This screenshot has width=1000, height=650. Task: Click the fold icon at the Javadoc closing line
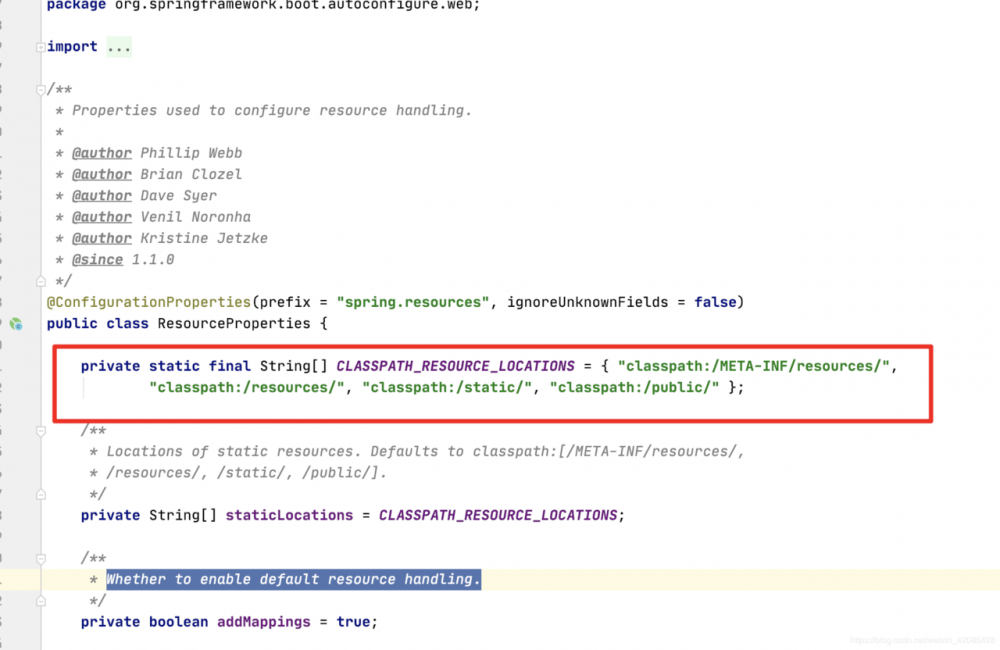(40, 281)
